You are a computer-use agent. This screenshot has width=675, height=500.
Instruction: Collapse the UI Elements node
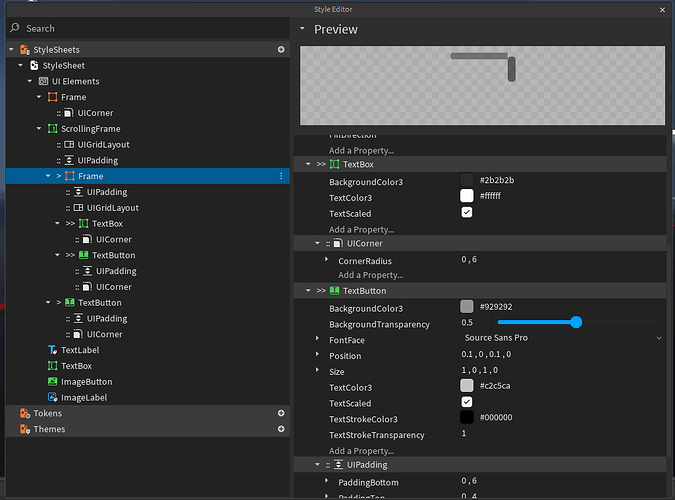point(30,81)
